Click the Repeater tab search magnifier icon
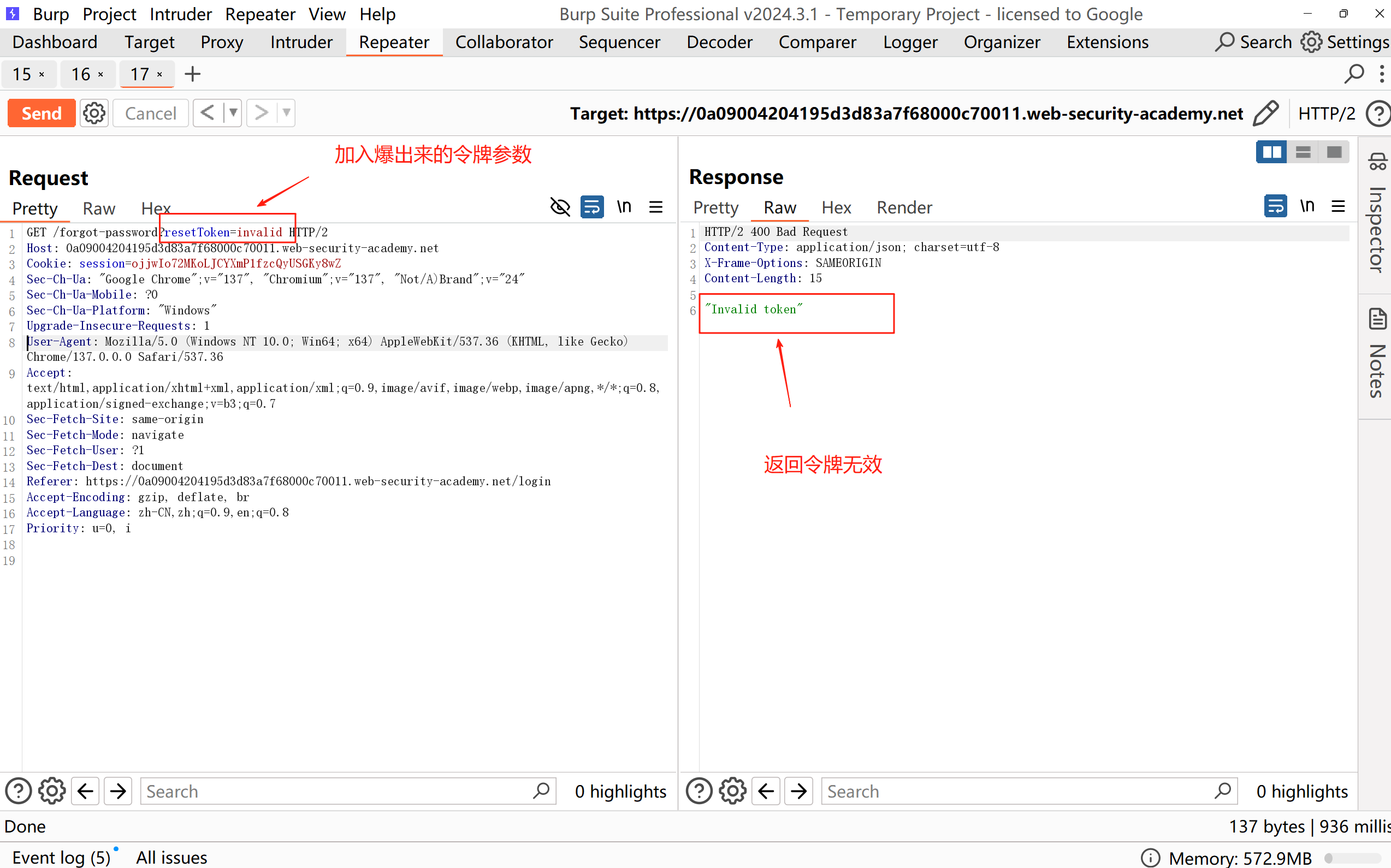 click(1354, 74)
